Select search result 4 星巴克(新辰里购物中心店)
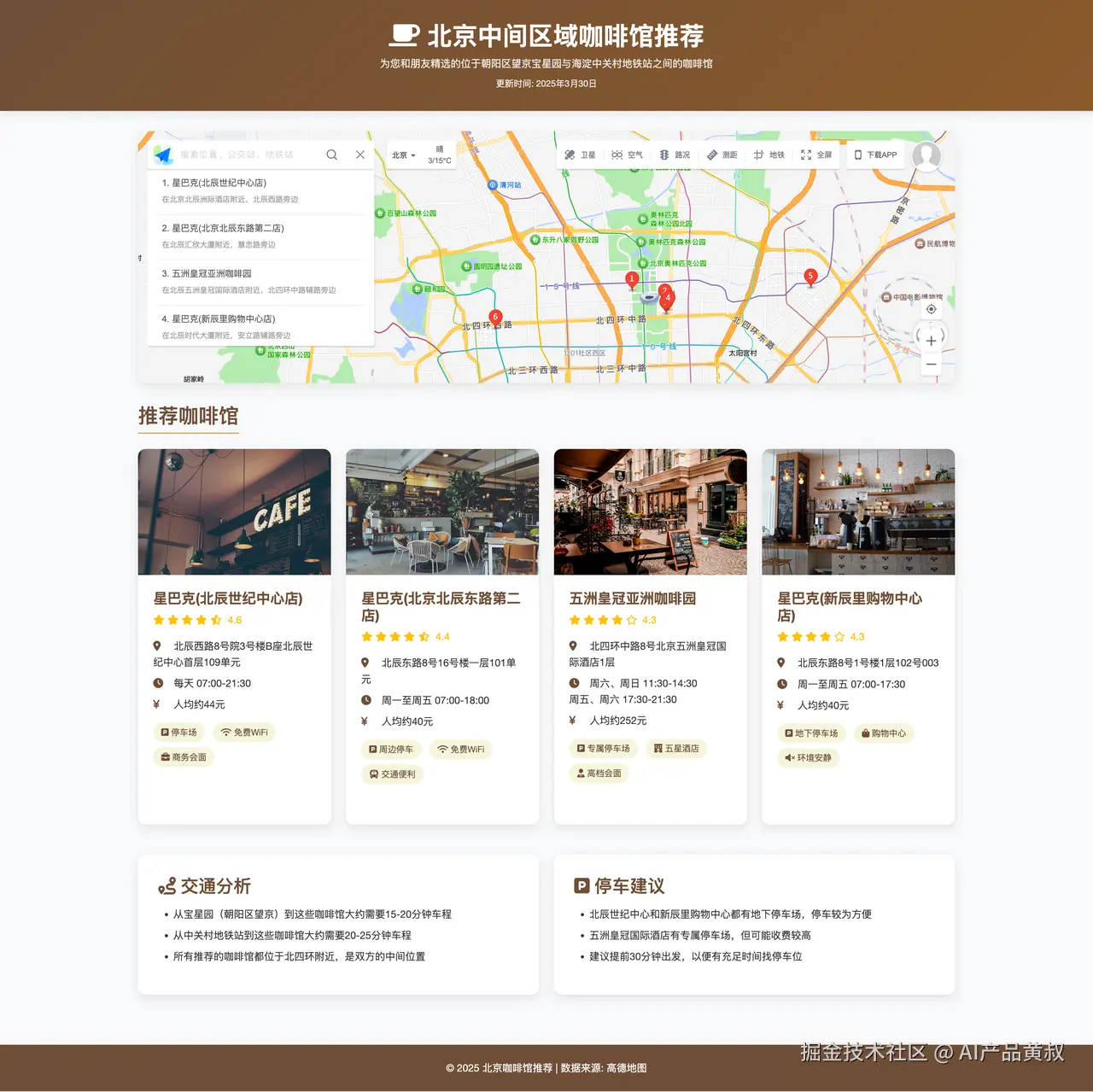This screenshot has height=1092, width=1093. [260, 327]
